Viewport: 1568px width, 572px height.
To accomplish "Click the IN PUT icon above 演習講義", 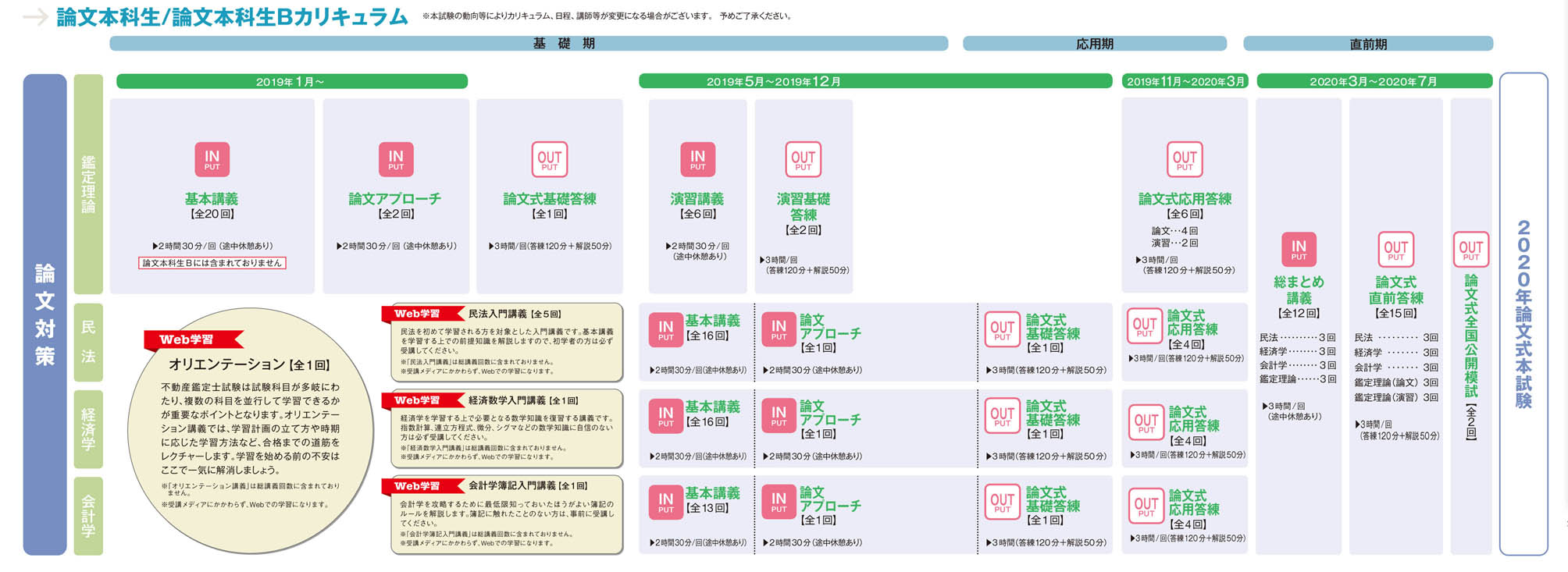I will tap(697, 159).
